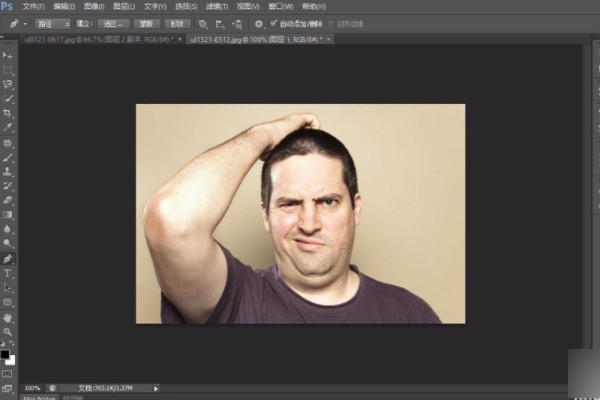Open the pen tool preset picker arrow
This screenshot has height=400, width=600.
tap(25, 24)
